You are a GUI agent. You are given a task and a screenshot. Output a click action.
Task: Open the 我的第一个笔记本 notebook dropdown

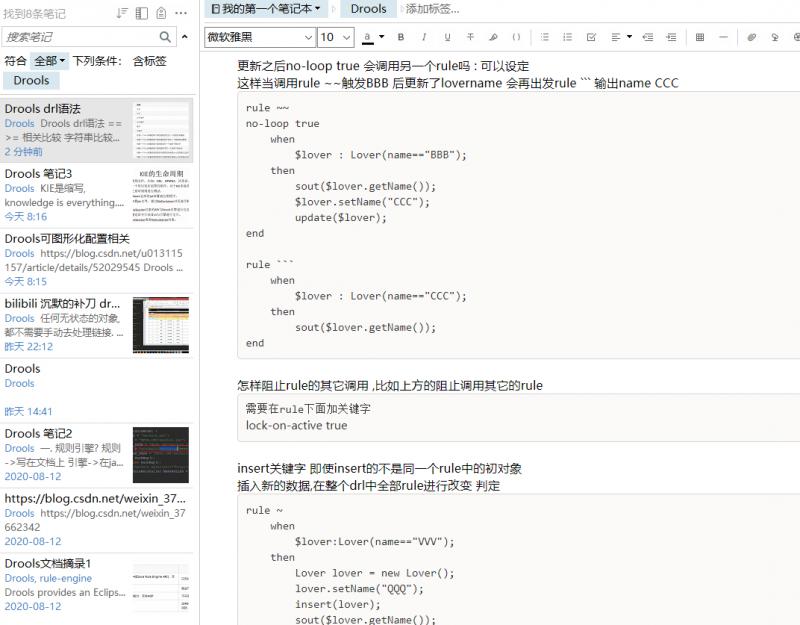coord(266,9)
